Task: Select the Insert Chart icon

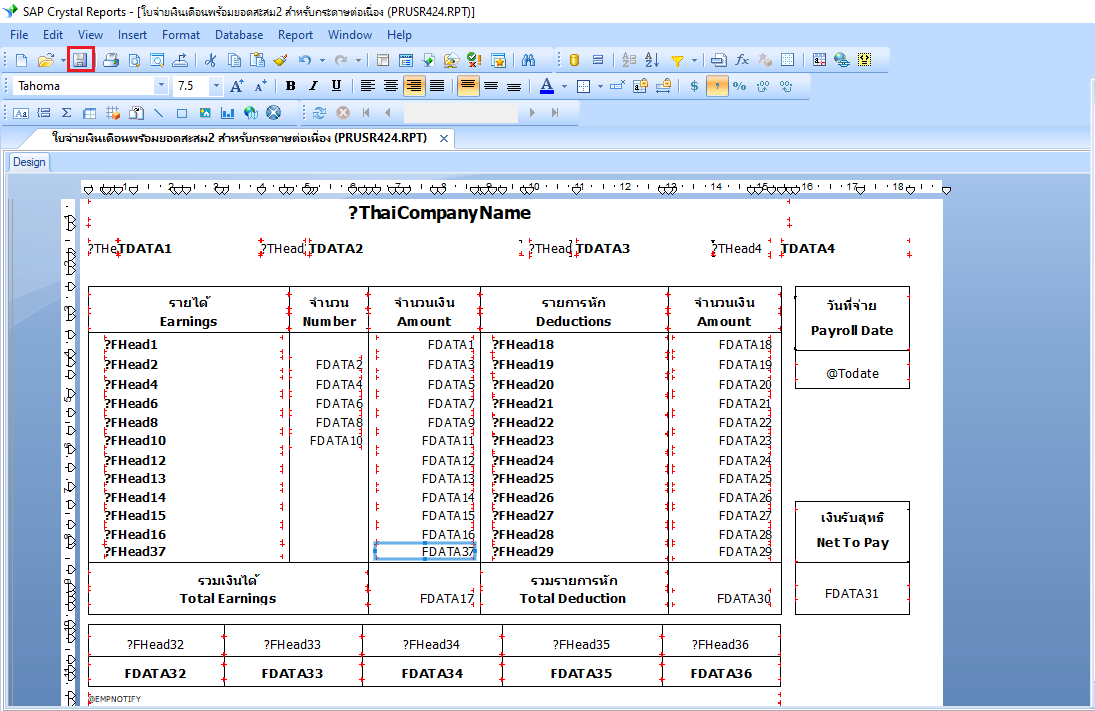Action: pos(227,113)
